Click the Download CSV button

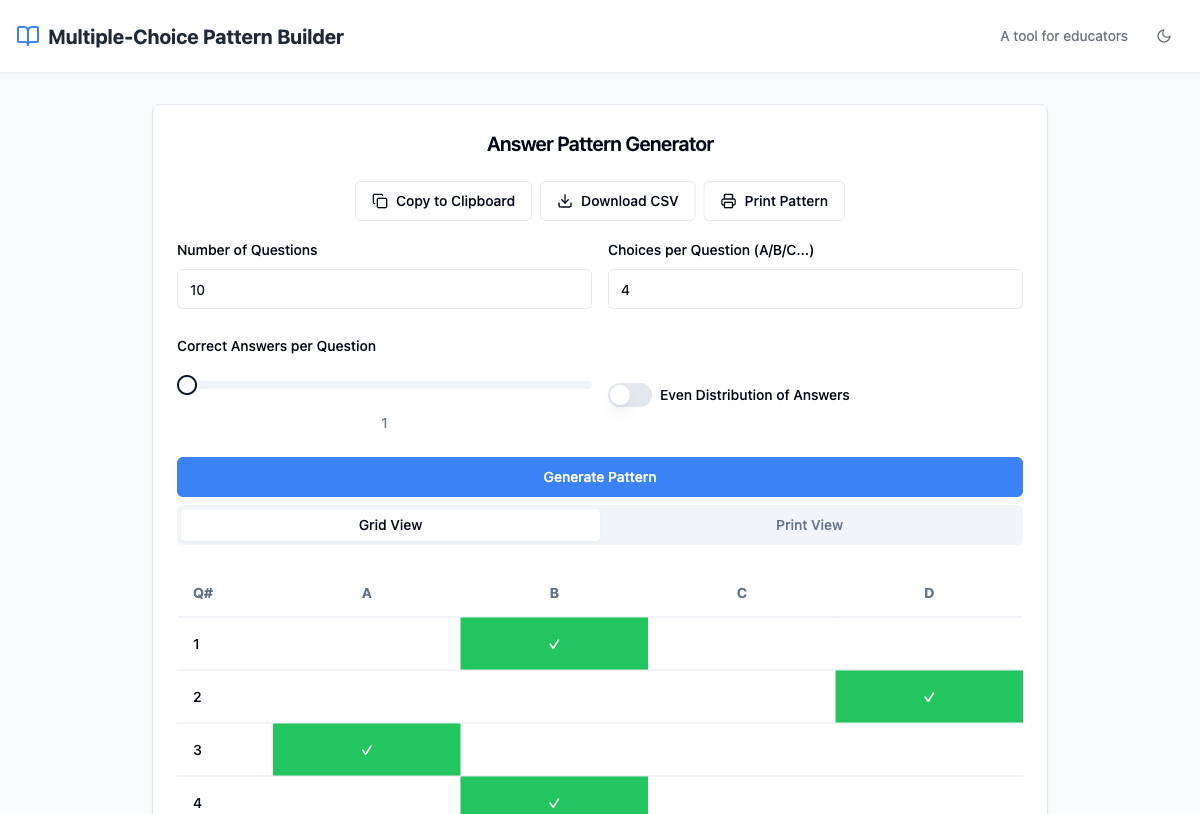click(x=617, y=201)
